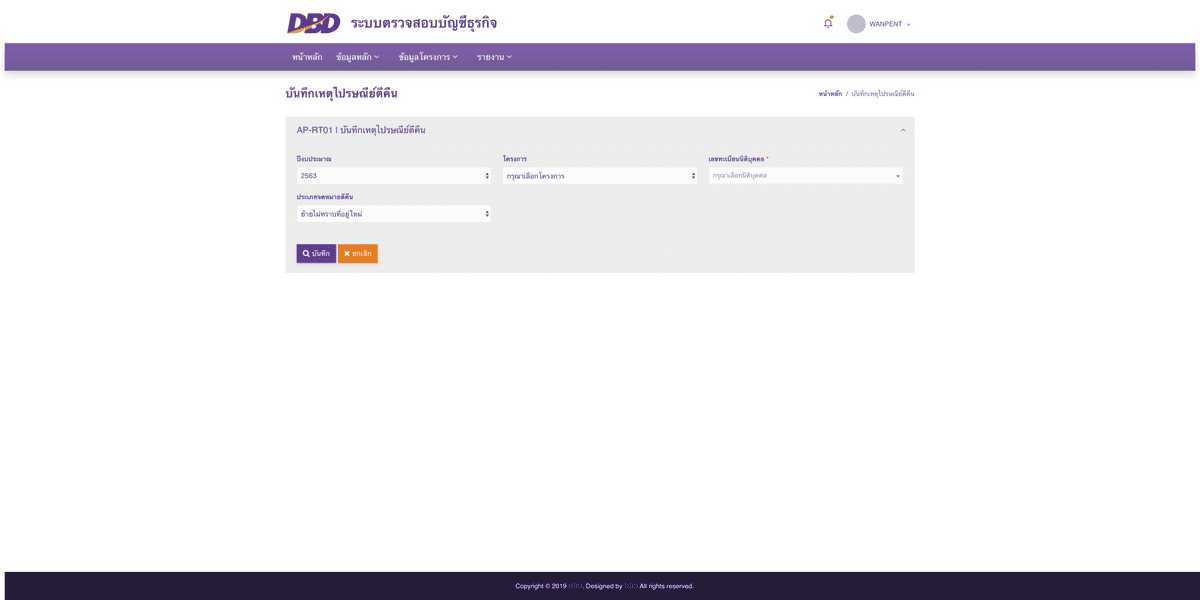Collapse the AP-RT01 panel with the chevron
The width and height of the screenshot is (1200, 600).
tap(903, 130)
